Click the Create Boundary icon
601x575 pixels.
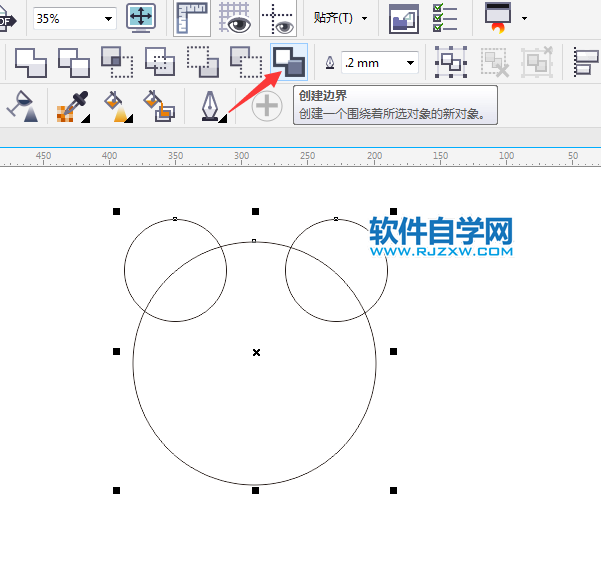coord(289,62)
